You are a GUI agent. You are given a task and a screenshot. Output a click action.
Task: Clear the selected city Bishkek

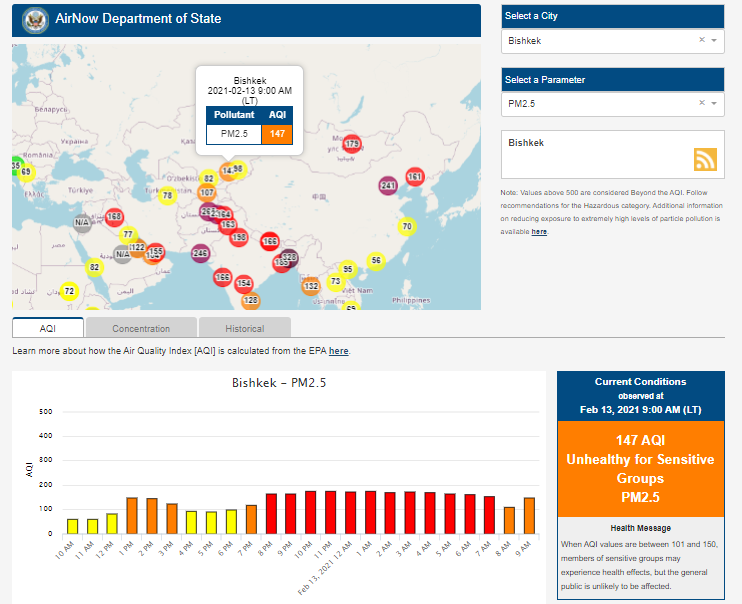[701, 40]
